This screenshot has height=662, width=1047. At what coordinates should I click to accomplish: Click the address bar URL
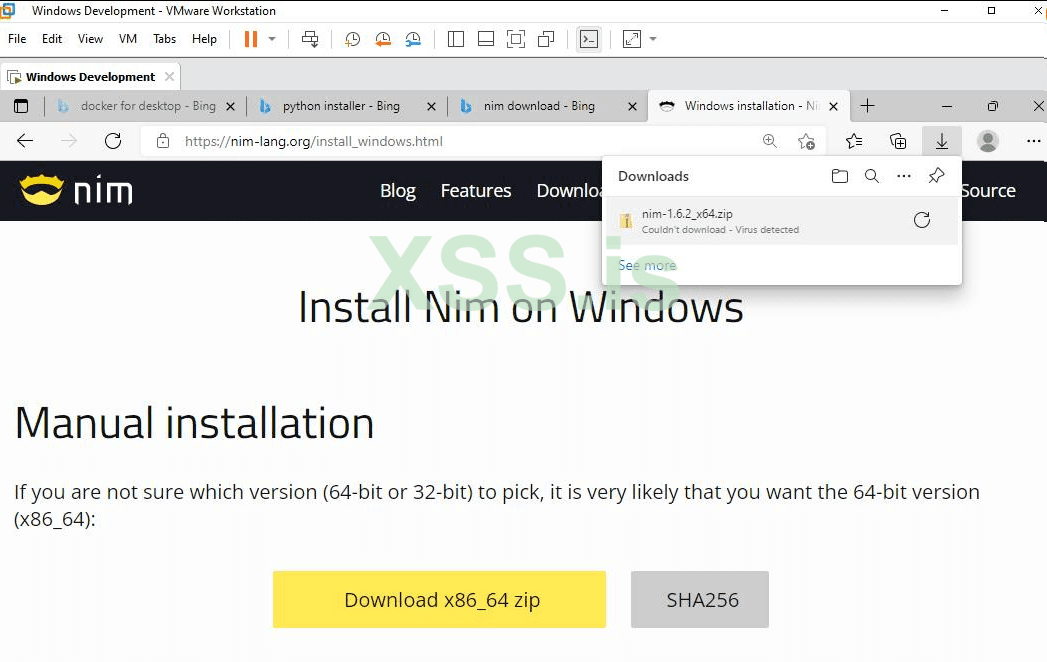314,142
